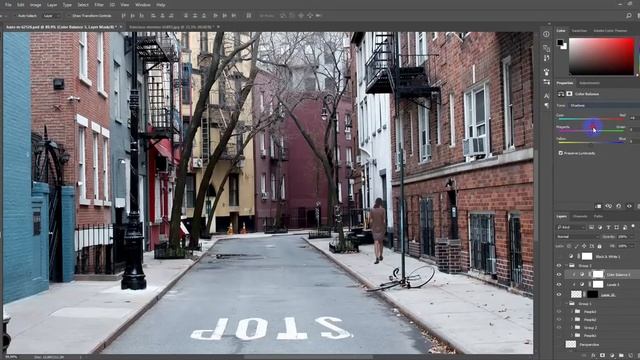Click lock transparent pixels icon
The image size is (640, 360).
coord(569,246)
